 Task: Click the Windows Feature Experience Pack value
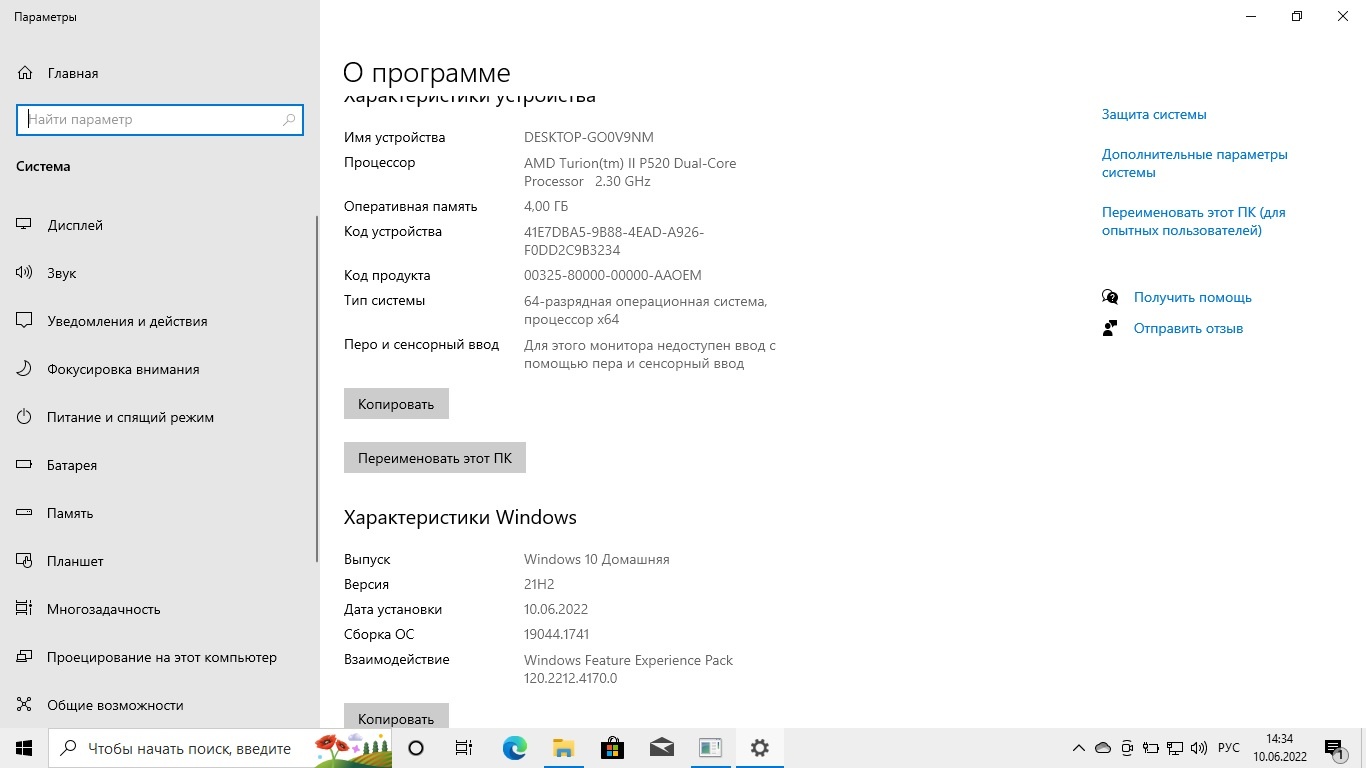point(628,669)
